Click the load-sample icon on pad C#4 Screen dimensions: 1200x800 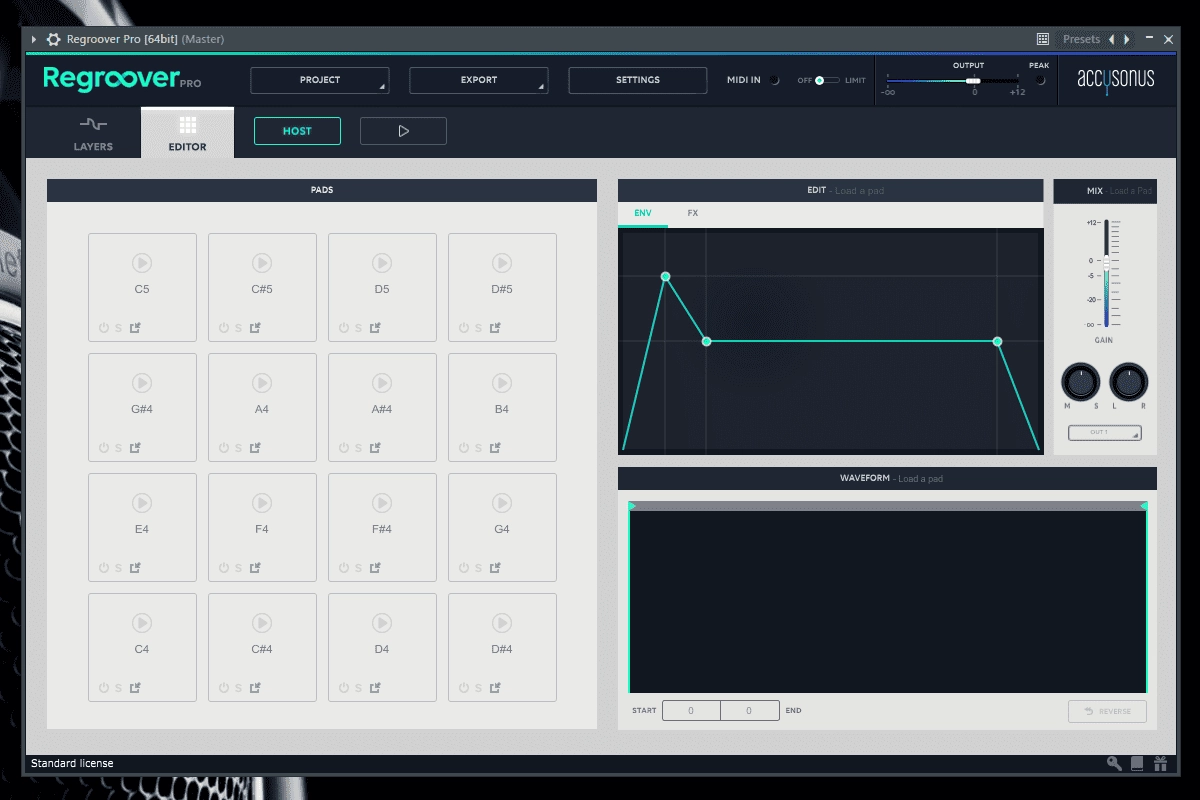click(x=255, y=688)
